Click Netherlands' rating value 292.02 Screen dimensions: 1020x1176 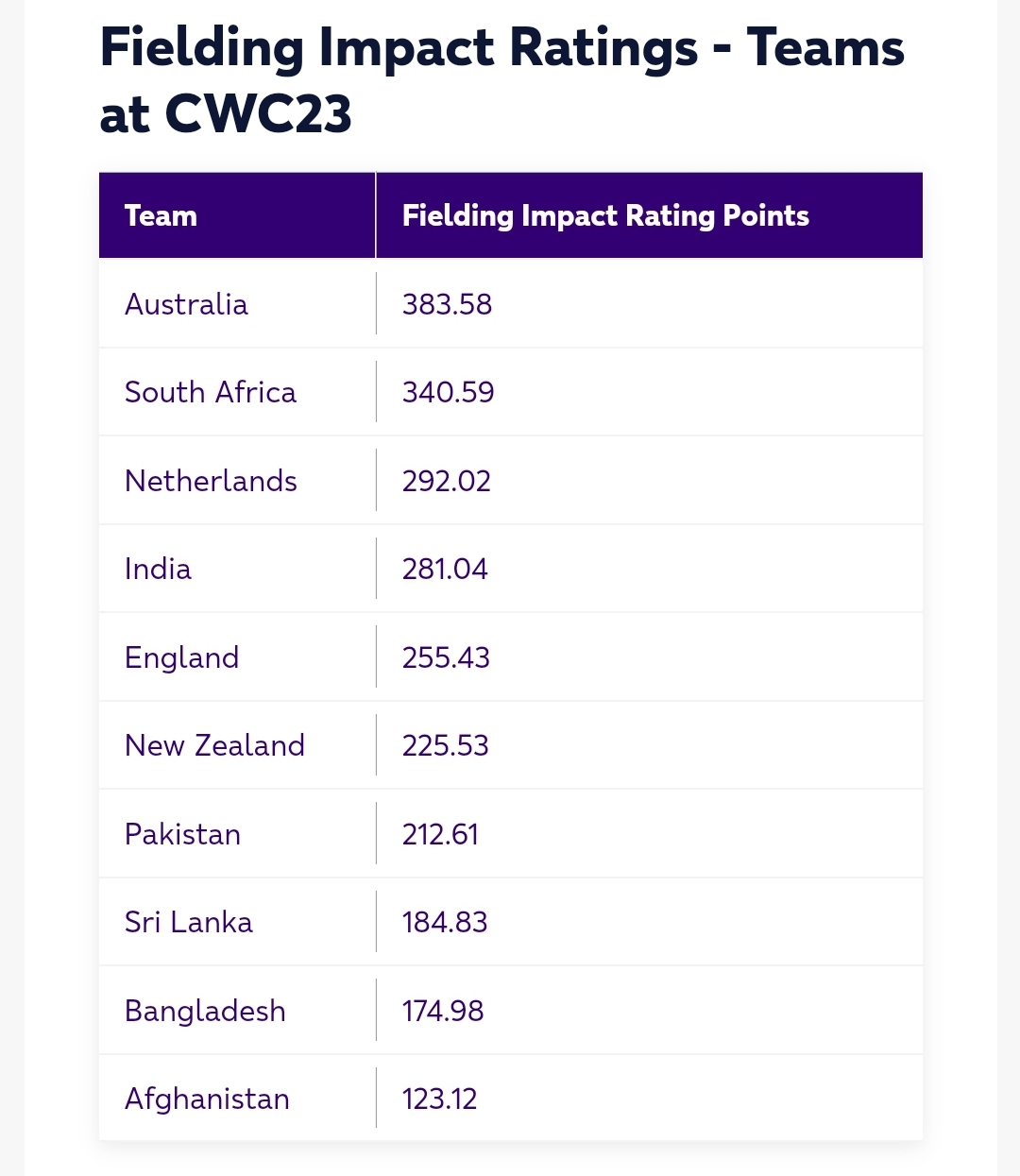coord(446,481)
